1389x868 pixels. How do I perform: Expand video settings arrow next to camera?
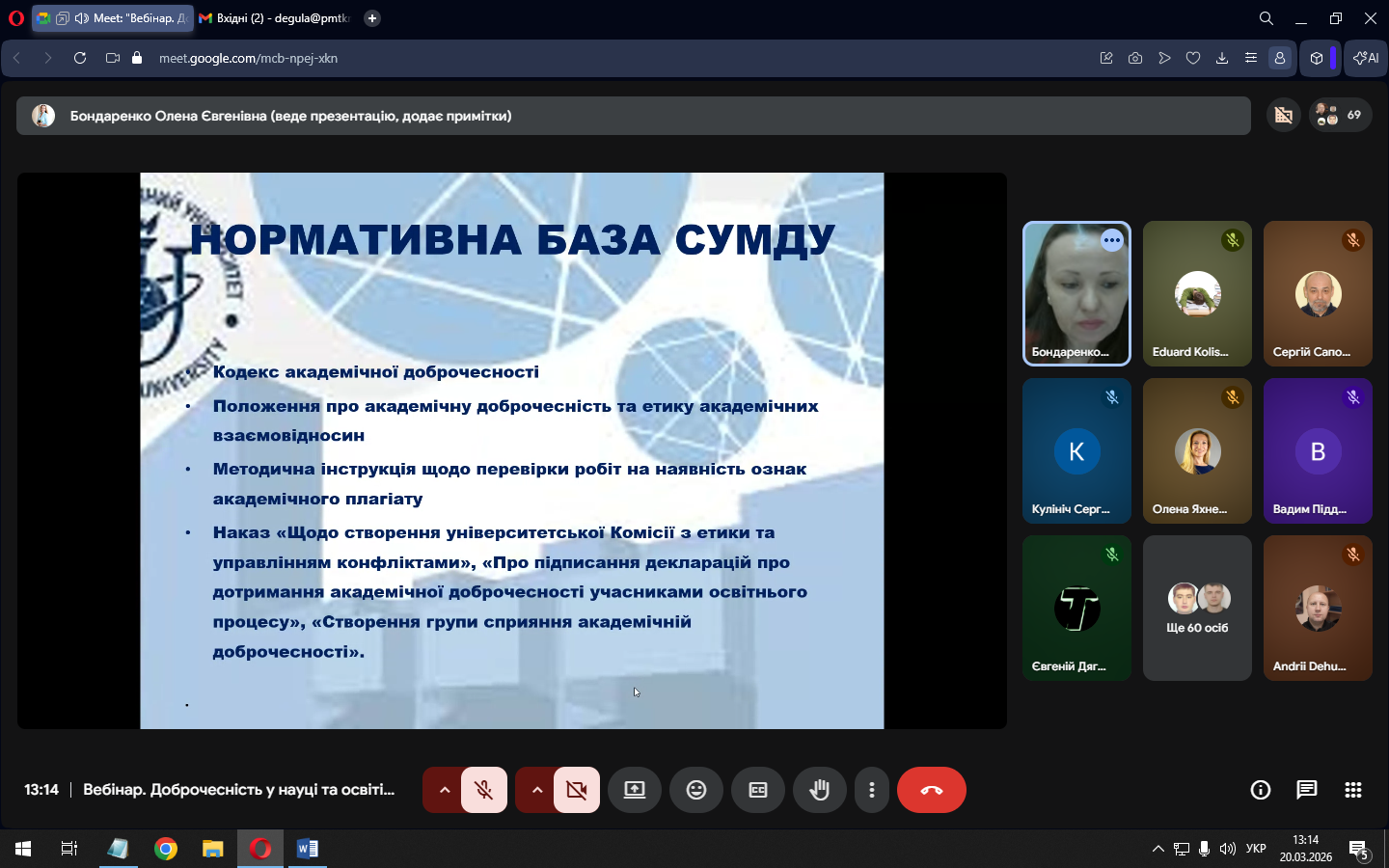click(x=536, y=790)
